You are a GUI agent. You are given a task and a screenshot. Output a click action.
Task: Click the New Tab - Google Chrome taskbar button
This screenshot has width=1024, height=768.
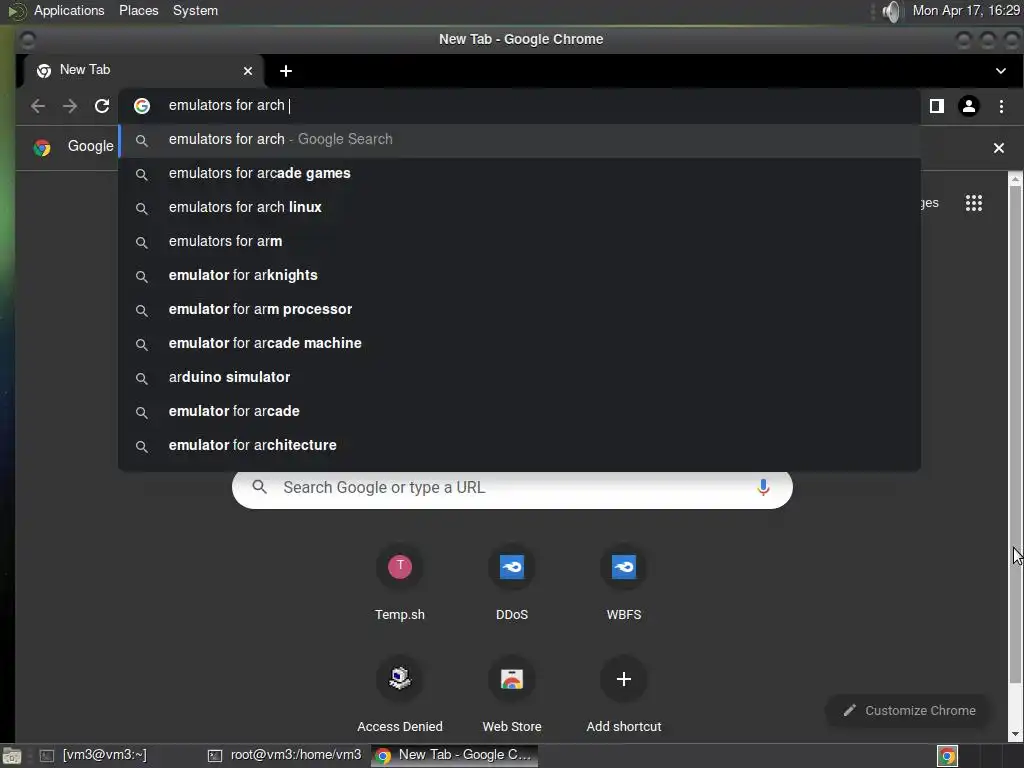455,755
